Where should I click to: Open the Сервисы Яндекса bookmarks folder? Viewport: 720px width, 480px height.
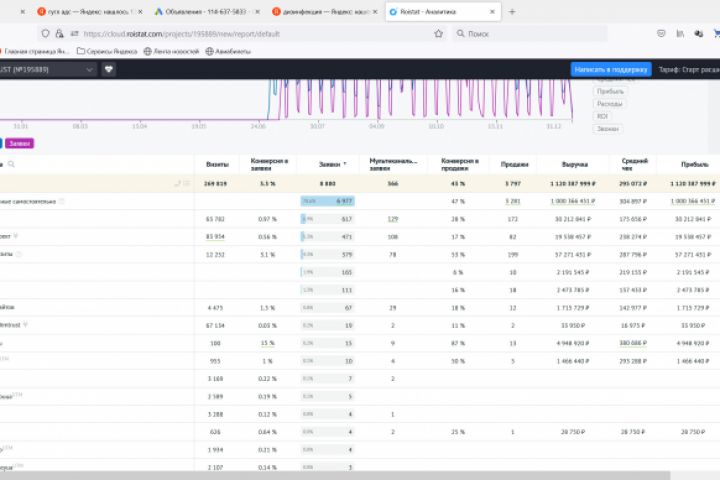[108, 51]
